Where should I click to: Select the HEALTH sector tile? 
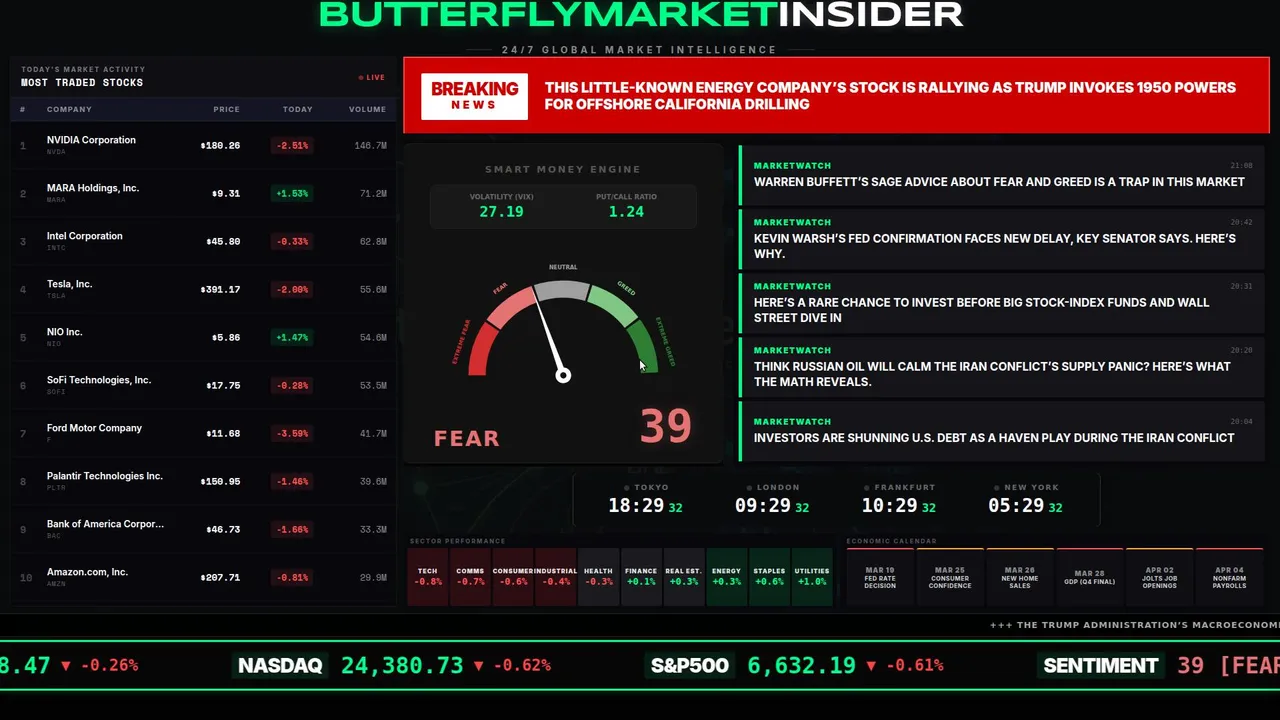598,577
